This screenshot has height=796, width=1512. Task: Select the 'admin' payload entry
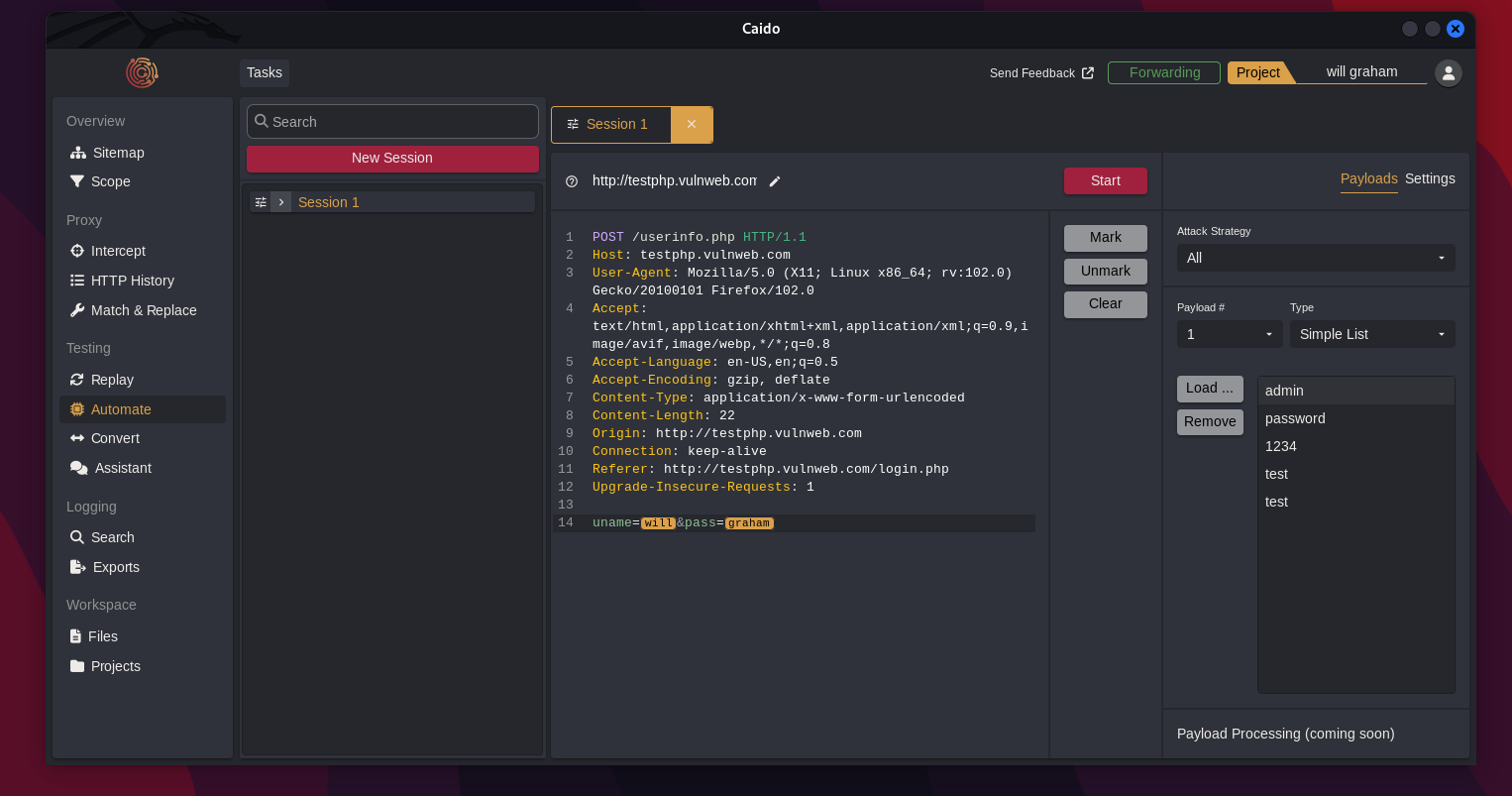[x=1356, y=391]
